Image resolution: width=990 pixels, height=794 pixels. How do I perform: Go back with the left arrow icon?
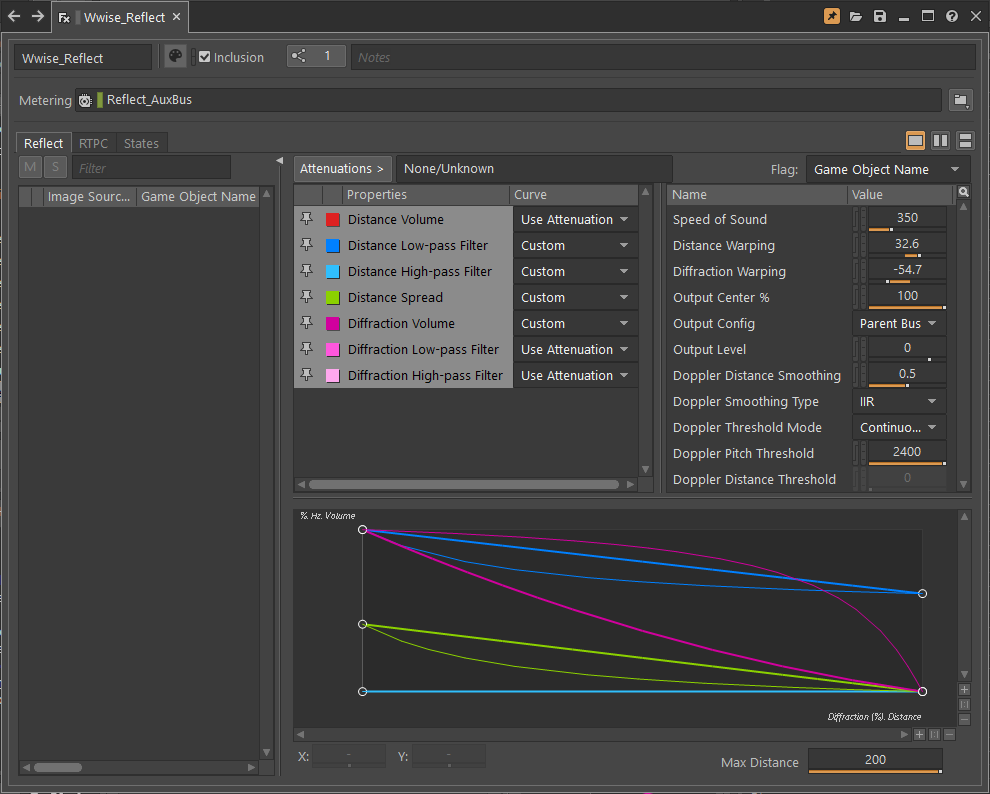[x=14, y=16]
